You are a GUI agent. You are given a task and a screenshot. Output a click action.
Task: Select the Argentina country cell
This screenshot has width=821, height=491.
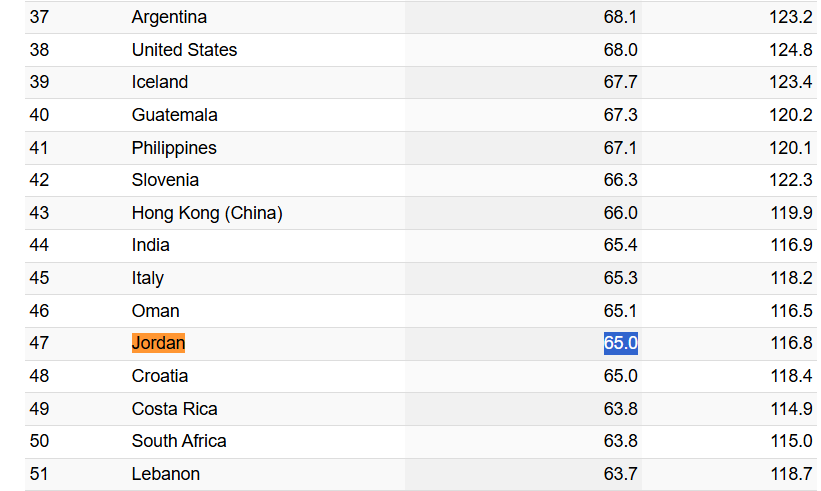169,17
